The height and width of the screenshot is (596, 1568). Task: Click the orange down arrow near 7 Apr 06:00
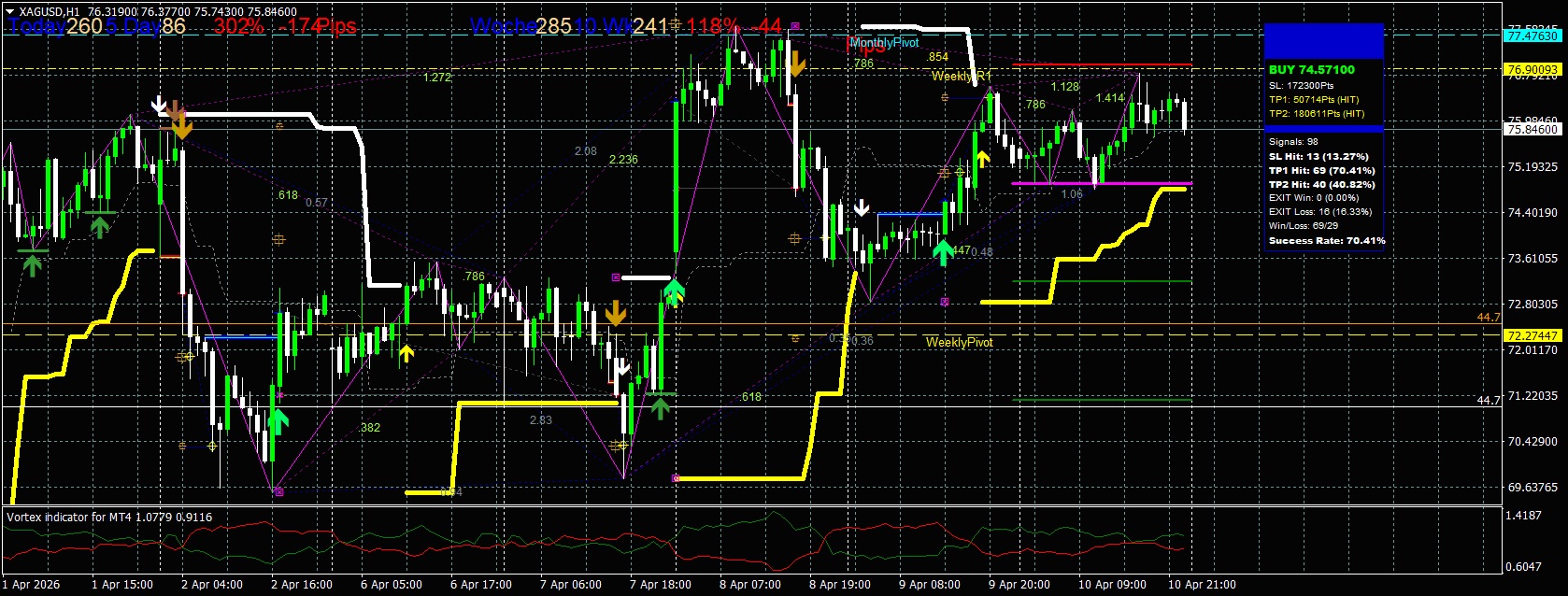click(615, 313)
